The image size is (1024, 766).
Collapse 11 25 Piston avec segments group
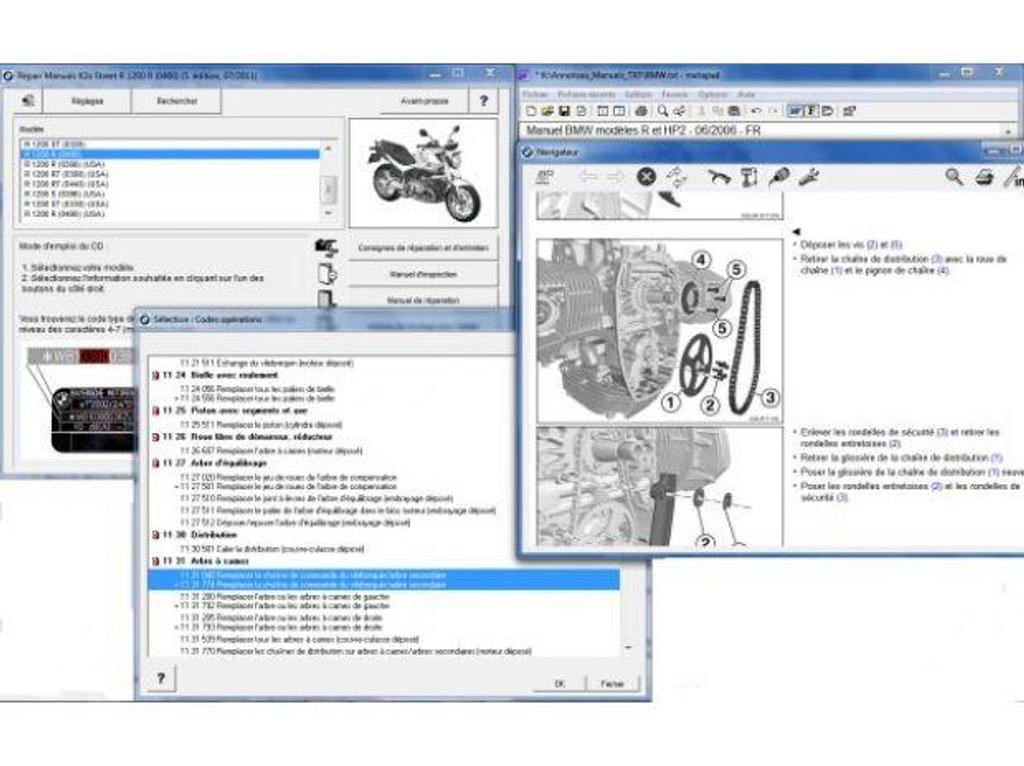155,411
